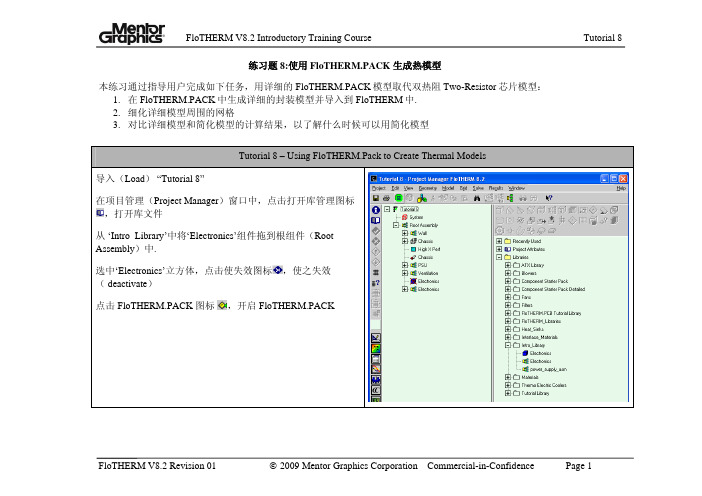Collapse the Tutorial 8 root node
This screenshot has height=496, width=702.
click(x=387, y=209)
